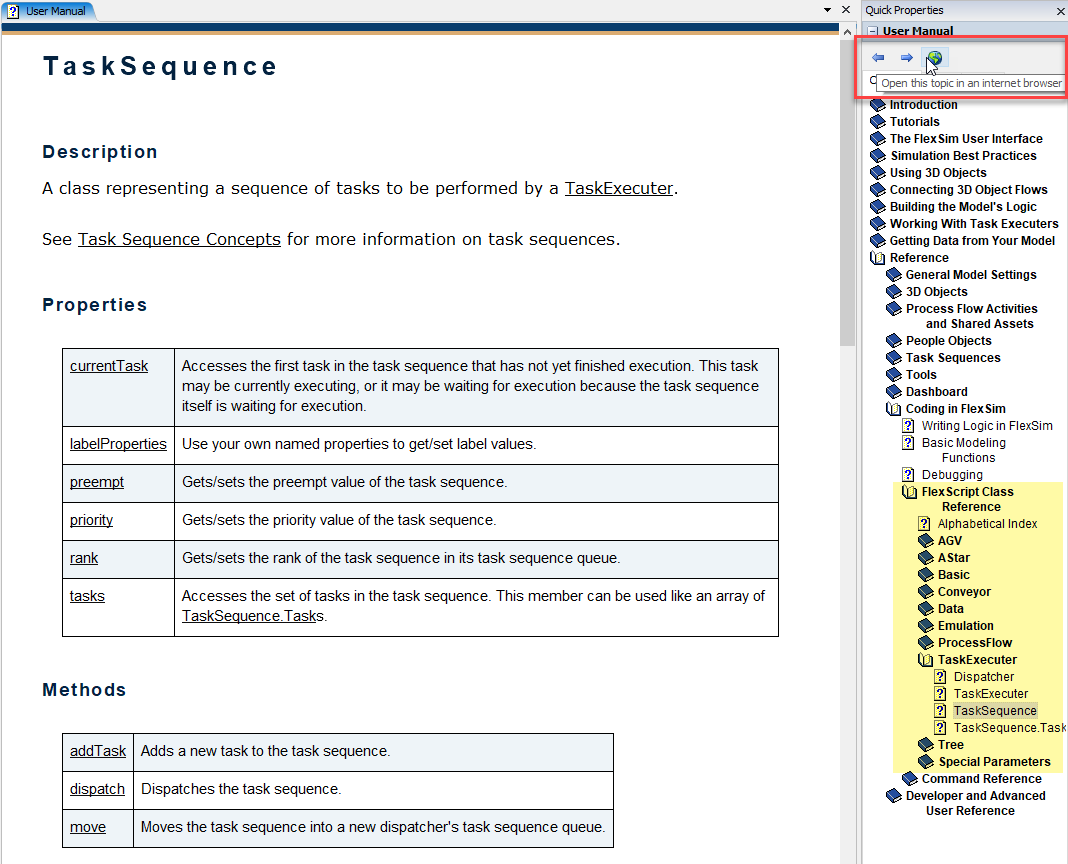1068x864 pixels.
Task: Click the book icon beside Command Reference
Action: pos(909,779)
